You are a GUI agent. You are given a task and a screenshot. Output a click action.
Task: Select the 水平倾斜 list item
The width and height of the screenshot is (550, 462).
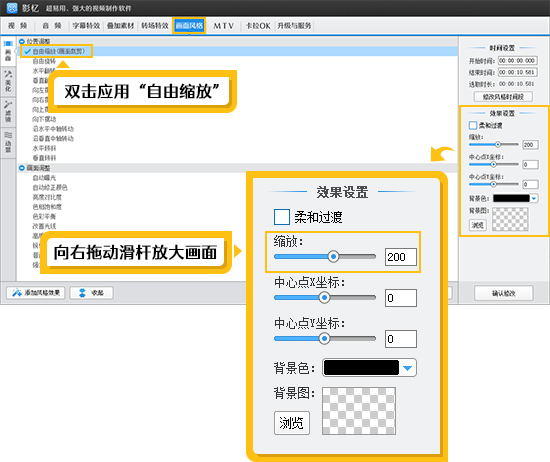pyautogui.click(x=44, y=148)
